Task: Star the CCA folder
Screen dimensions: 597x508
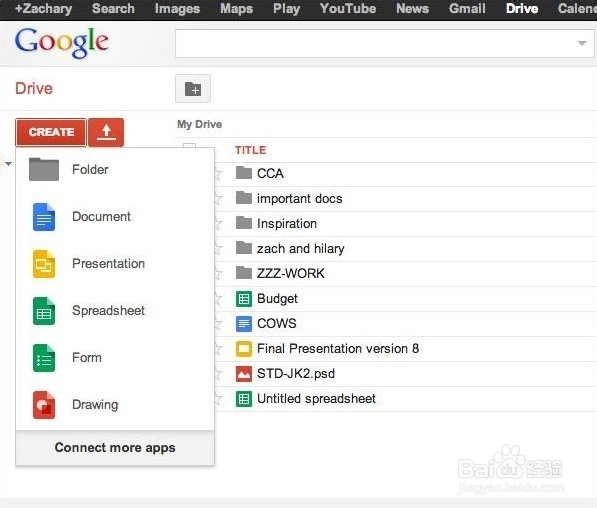Action: click(x=219, y=174)
